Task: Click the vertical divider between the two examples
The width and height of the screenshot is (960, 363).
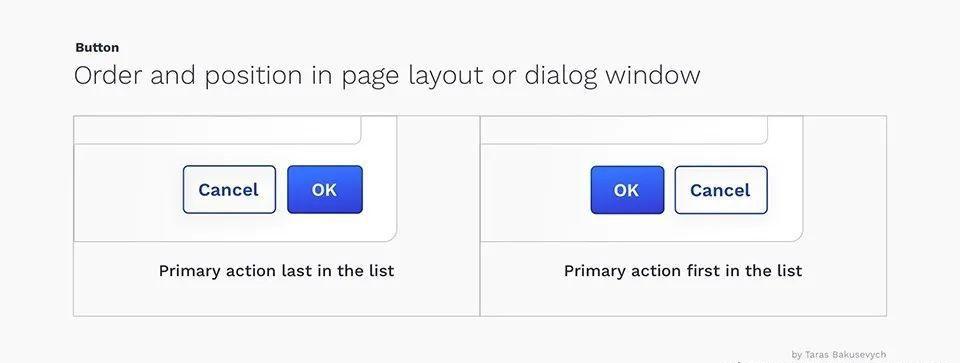Action: click(x=480, y=215)
